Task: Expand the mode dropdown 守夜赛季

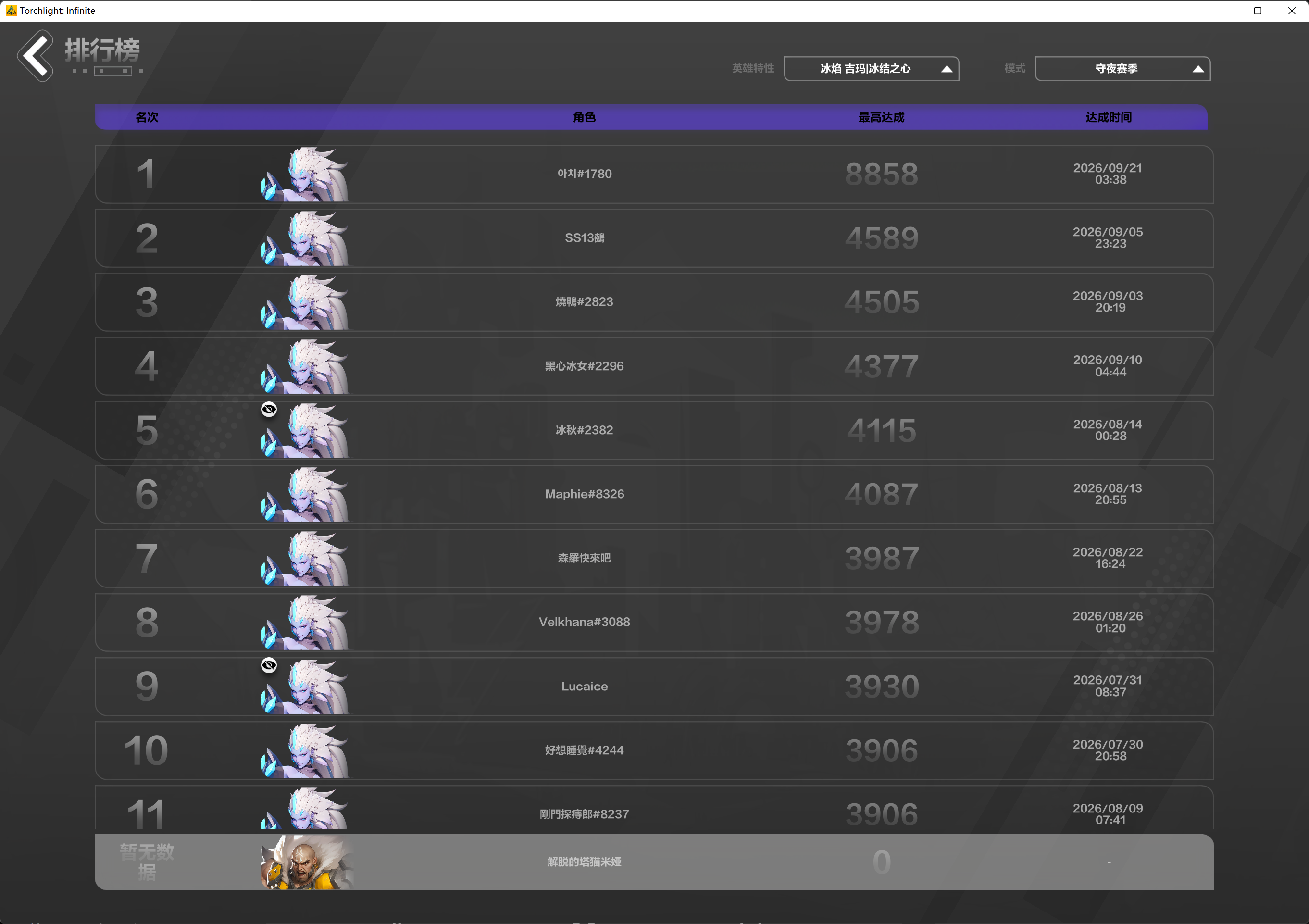Action: click(1122, 69)
